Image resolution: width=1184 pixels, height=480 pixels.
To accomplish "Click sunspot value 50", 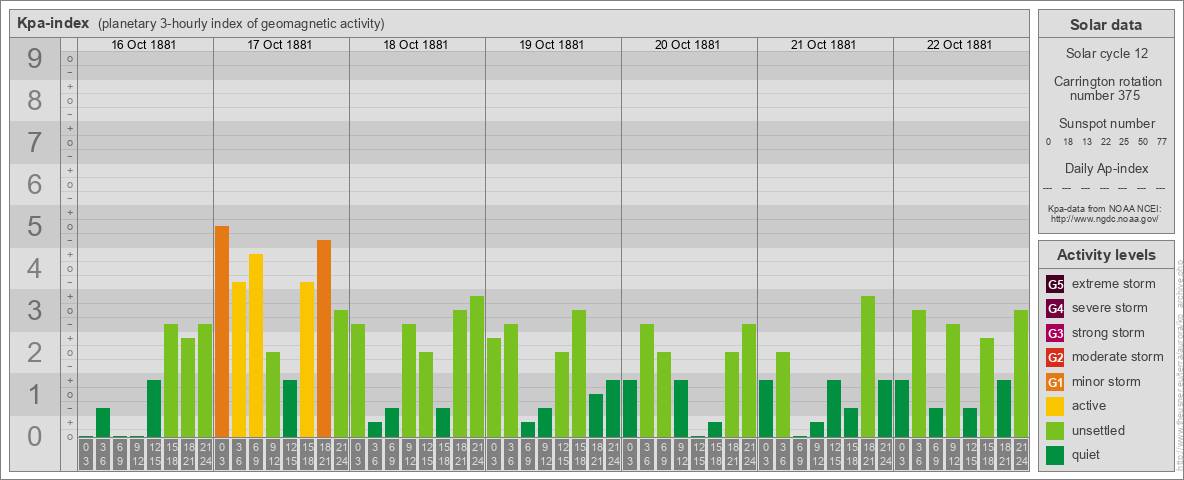I will coord(1143,142).
